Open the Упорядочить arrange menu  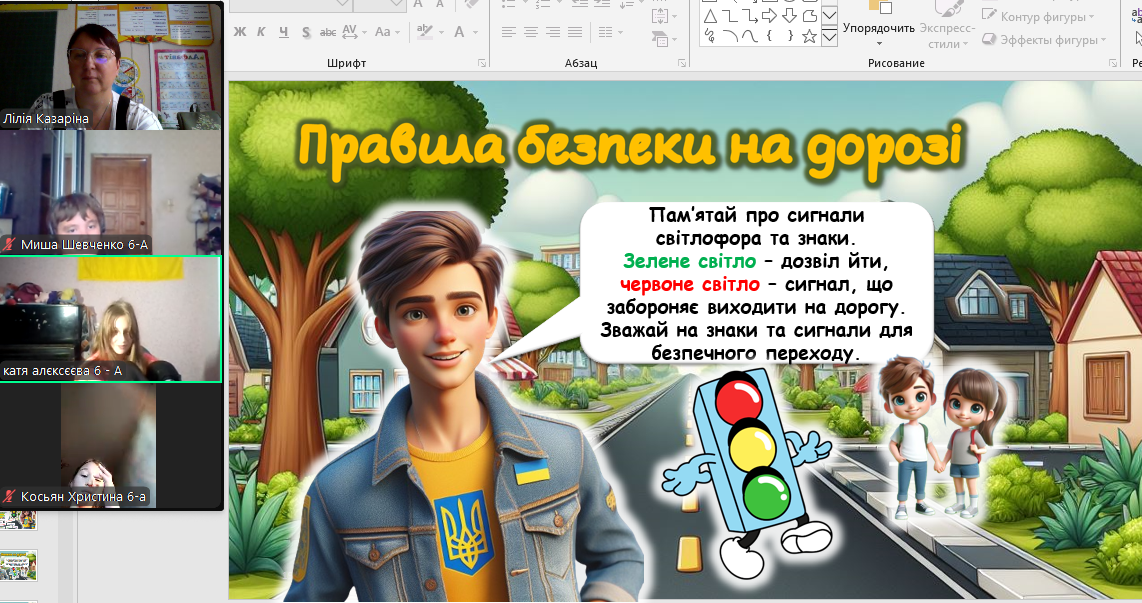tap(878, 28)
